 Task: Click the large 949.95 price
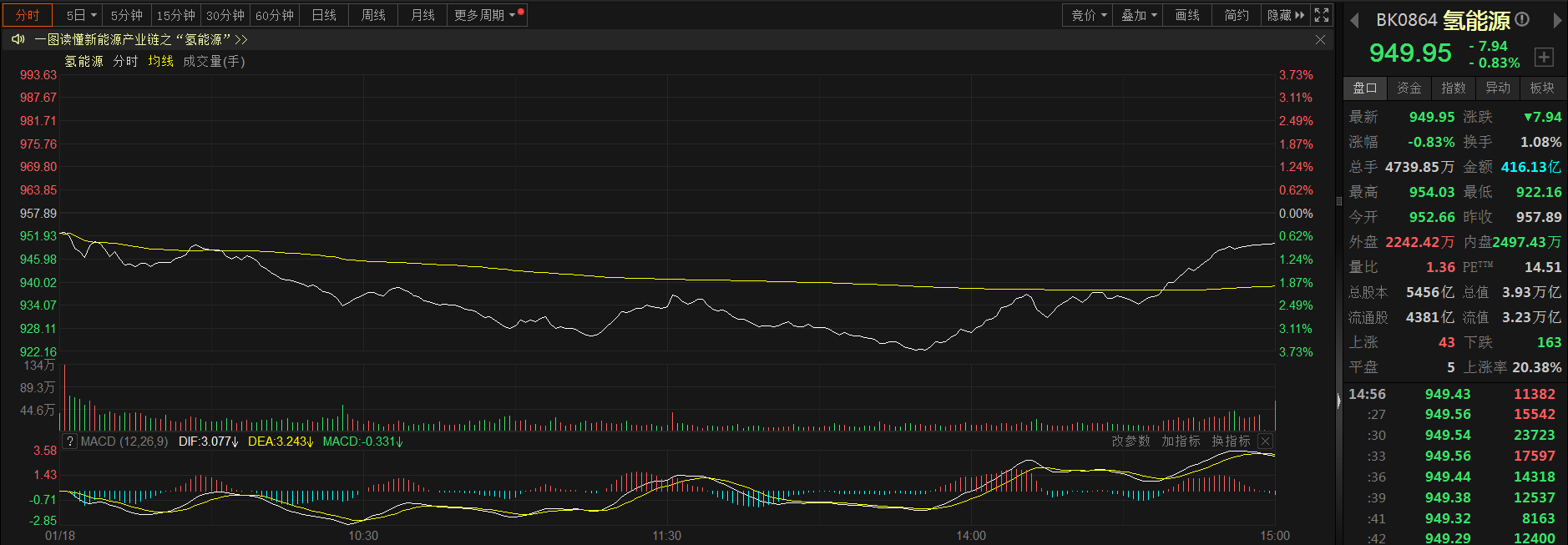[x=1410, y=53]
